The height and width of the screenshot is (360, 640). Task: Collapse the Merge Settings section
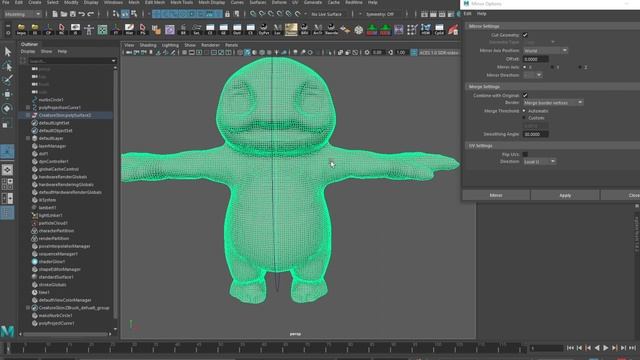(x=553, y=87)
